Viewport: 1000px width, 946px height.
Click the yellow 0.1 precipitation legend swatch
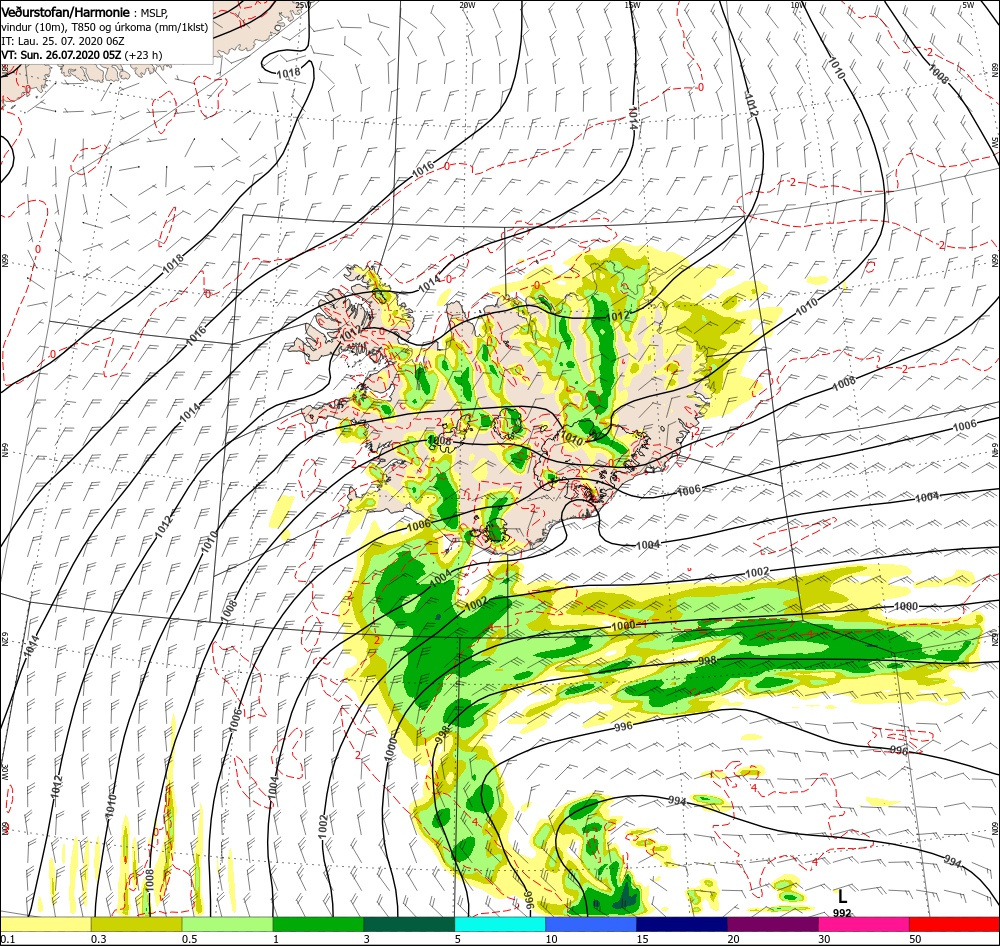(45, 925)
